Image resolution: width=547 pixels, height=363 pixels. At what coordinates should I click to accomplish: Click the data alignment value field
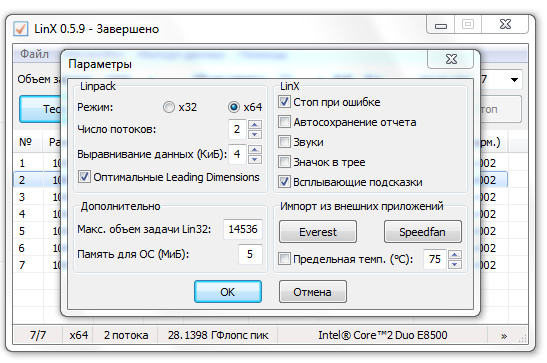point(237,154)
